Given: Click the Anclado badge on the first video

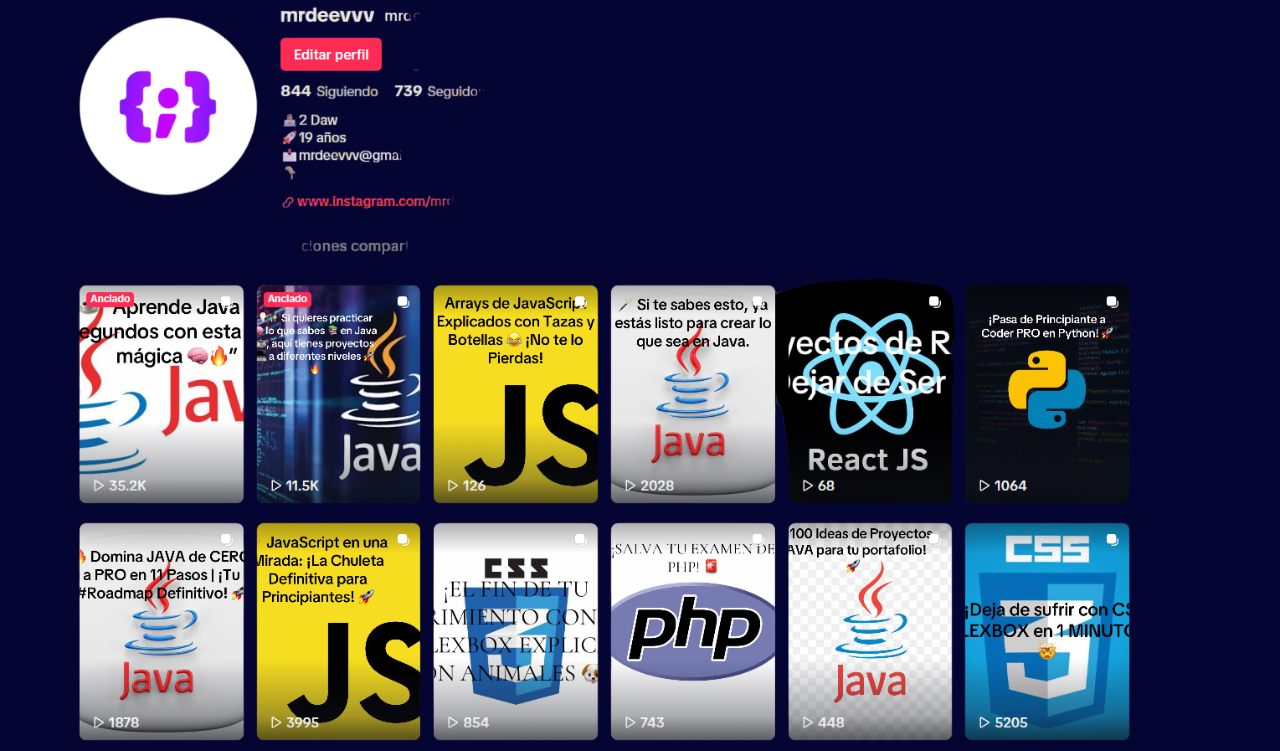Looking at the screenshot, I should (110, 299).
